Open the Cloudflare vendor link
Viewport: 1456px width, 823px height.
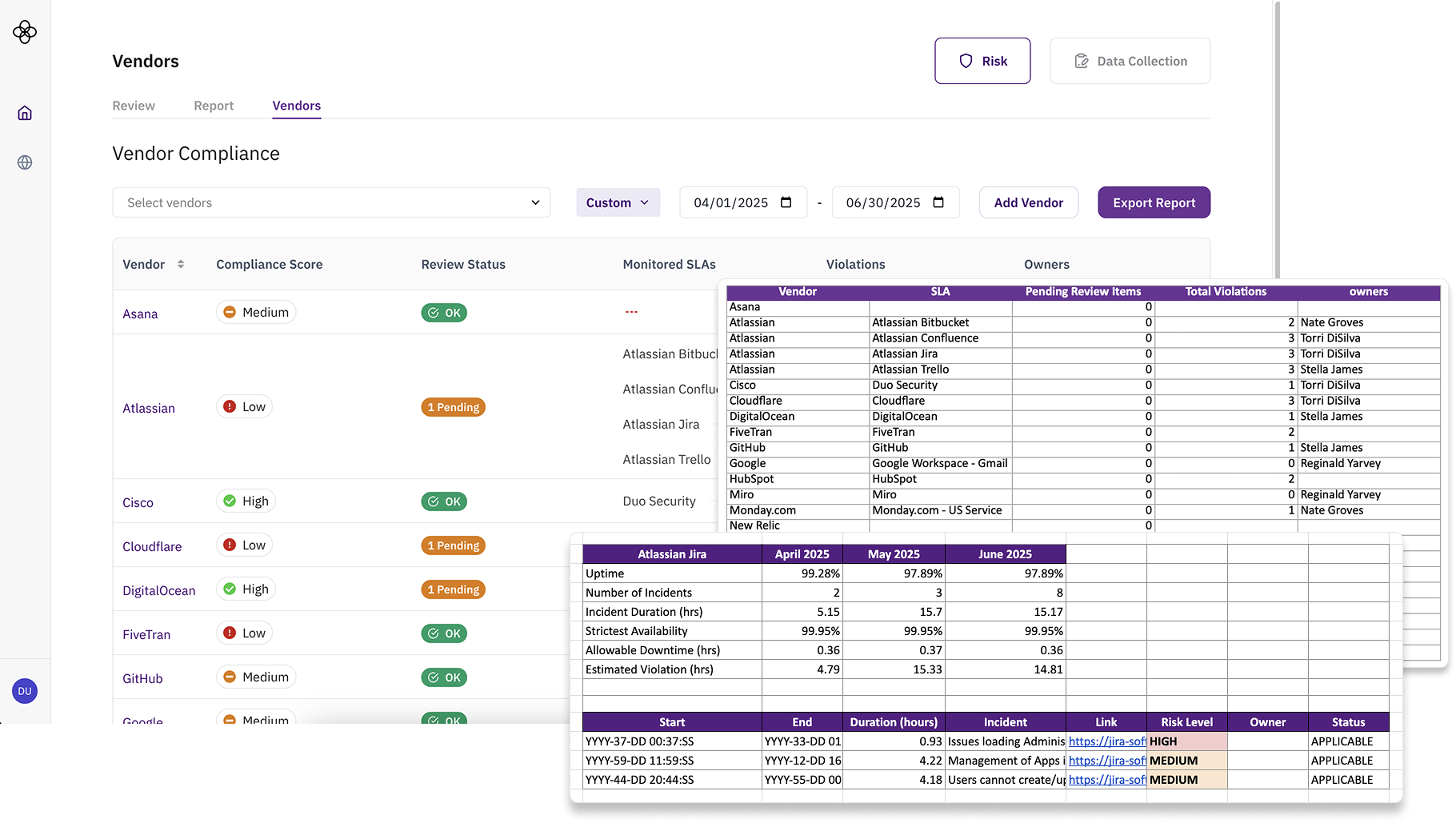coord(152,546)
